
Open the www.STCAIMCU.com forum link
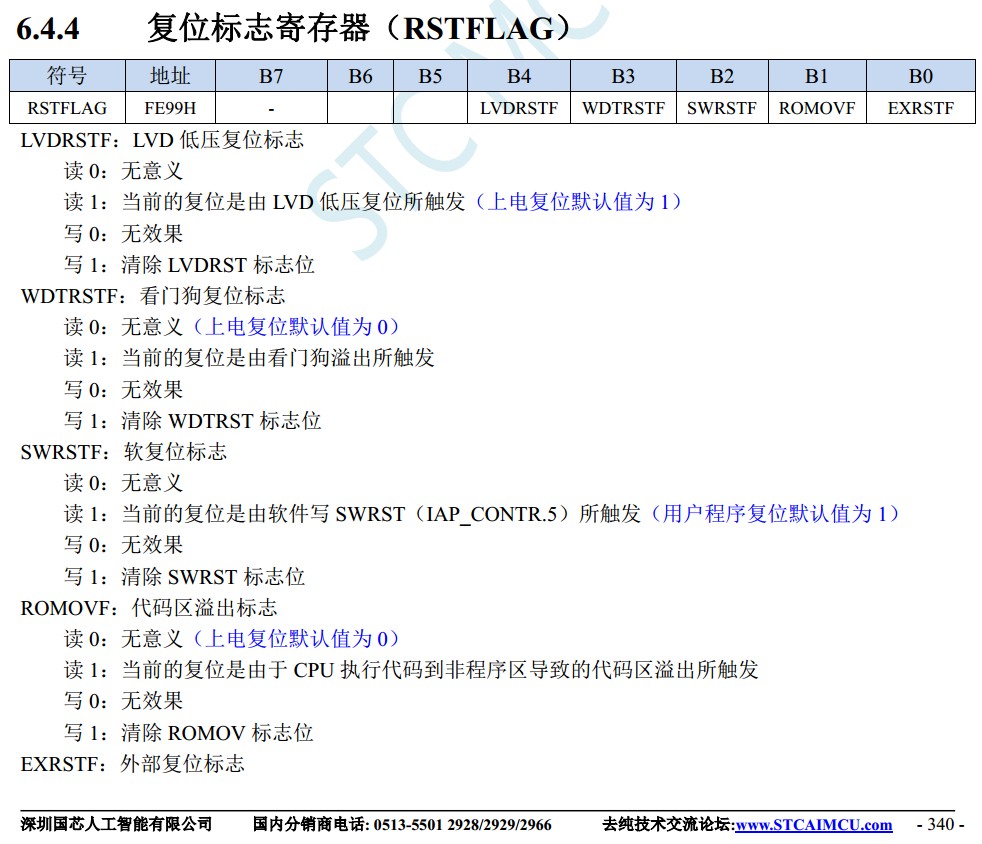click(814, 825)
